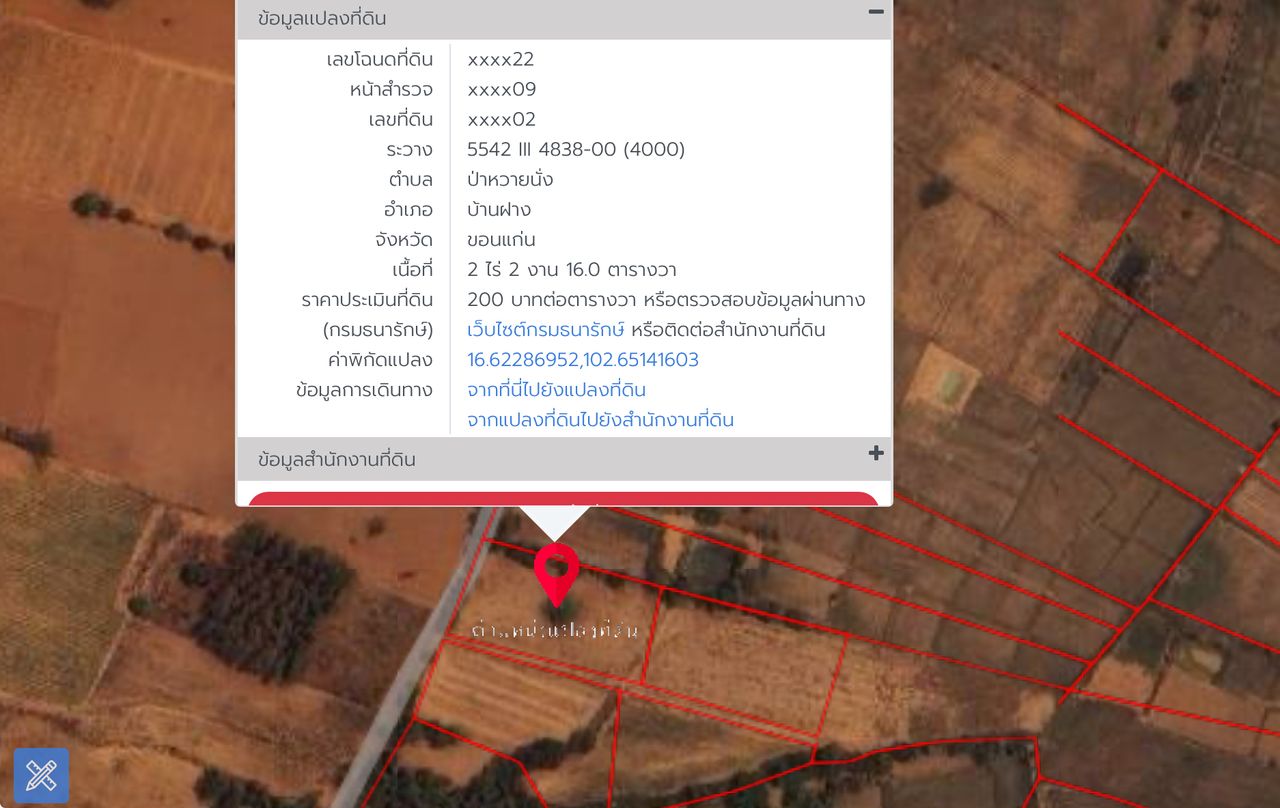Screen dimensions: 1280x808
Task: Click the gray road on the map
Action: click(x=400, y=700)
